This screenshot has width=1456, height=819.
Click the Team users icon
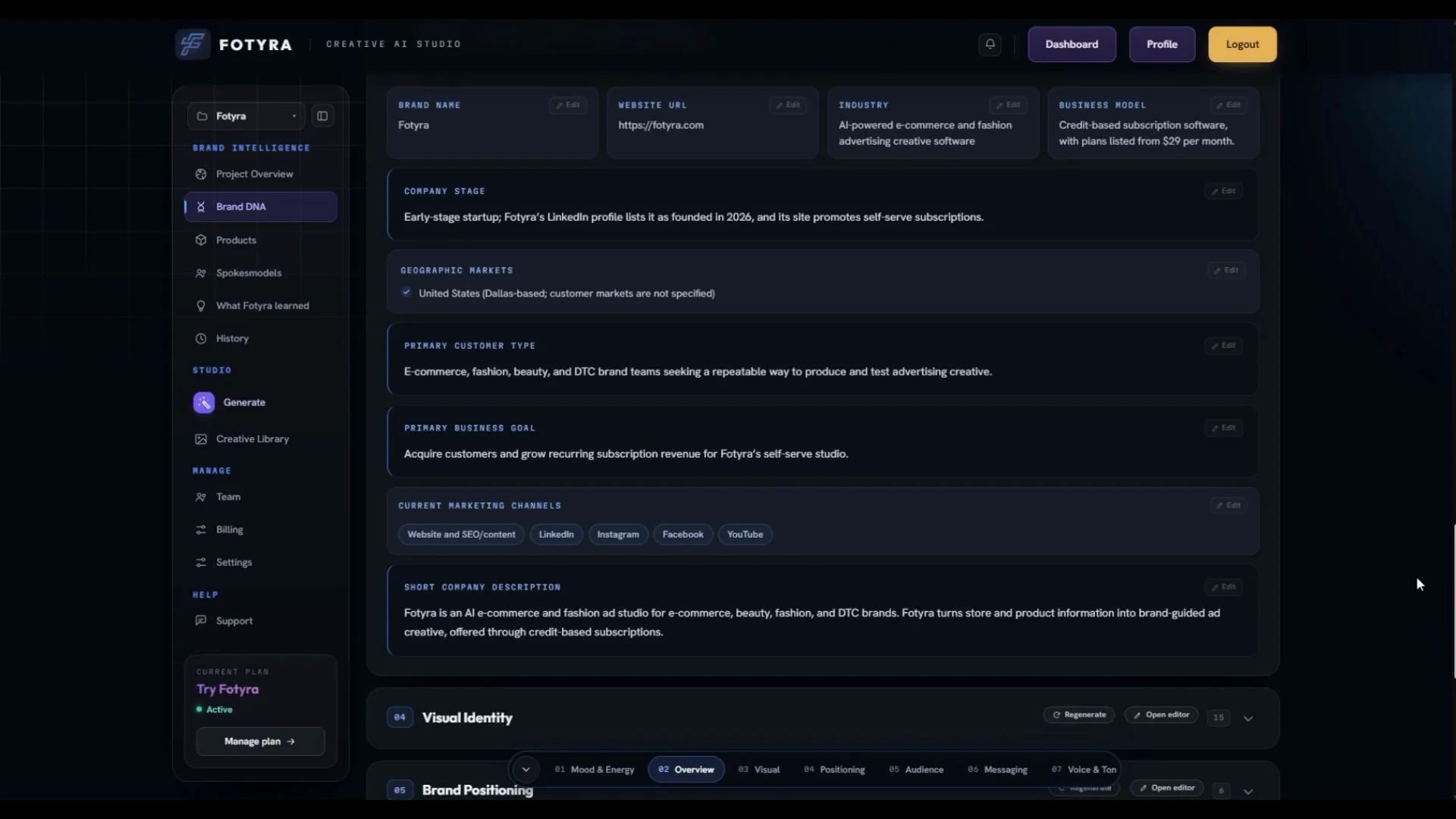pyautogui.click(x=201, y=497)
